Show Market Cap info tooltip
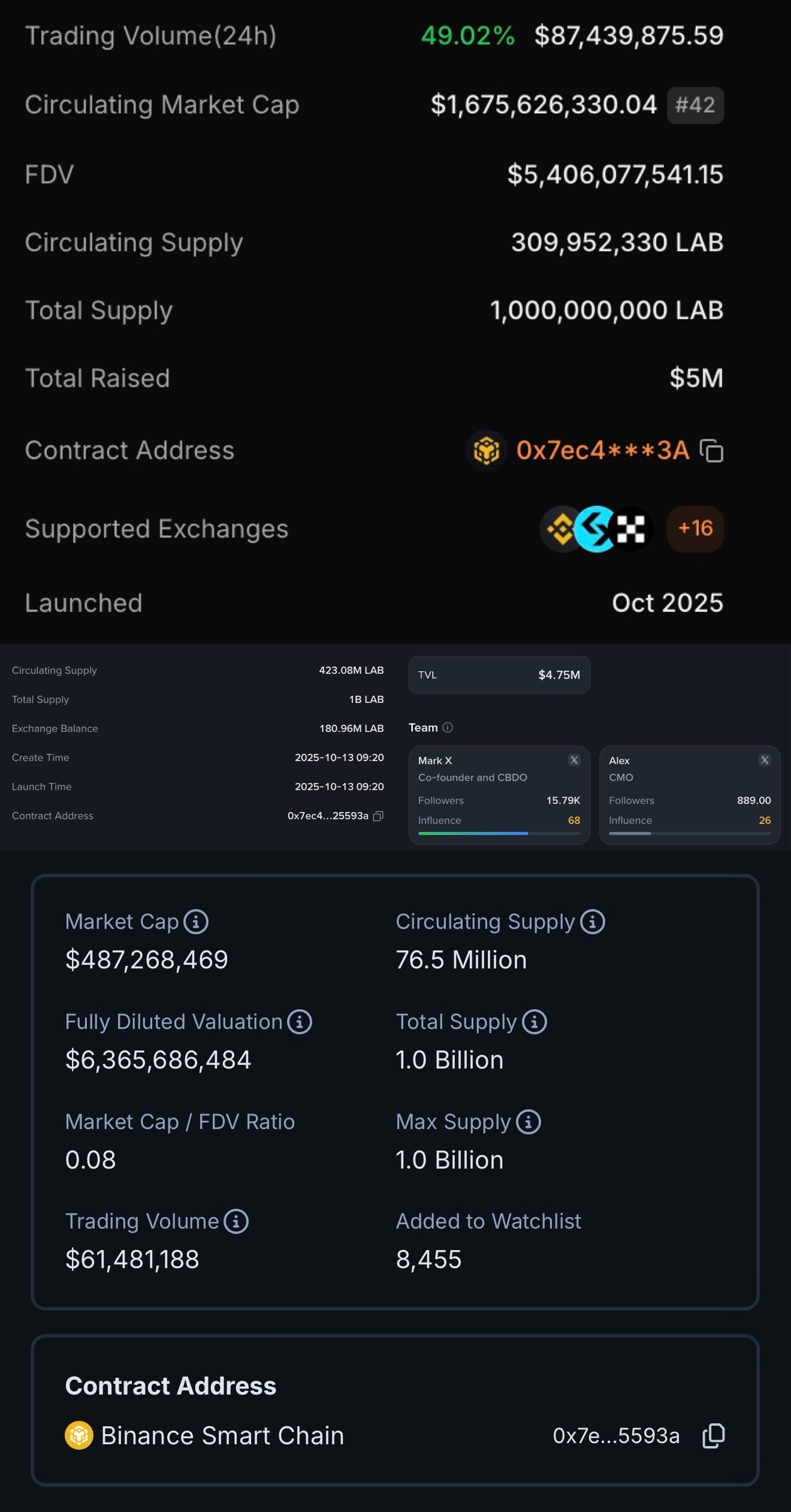The image size is (791, 1512). click(x=196, y=922)
